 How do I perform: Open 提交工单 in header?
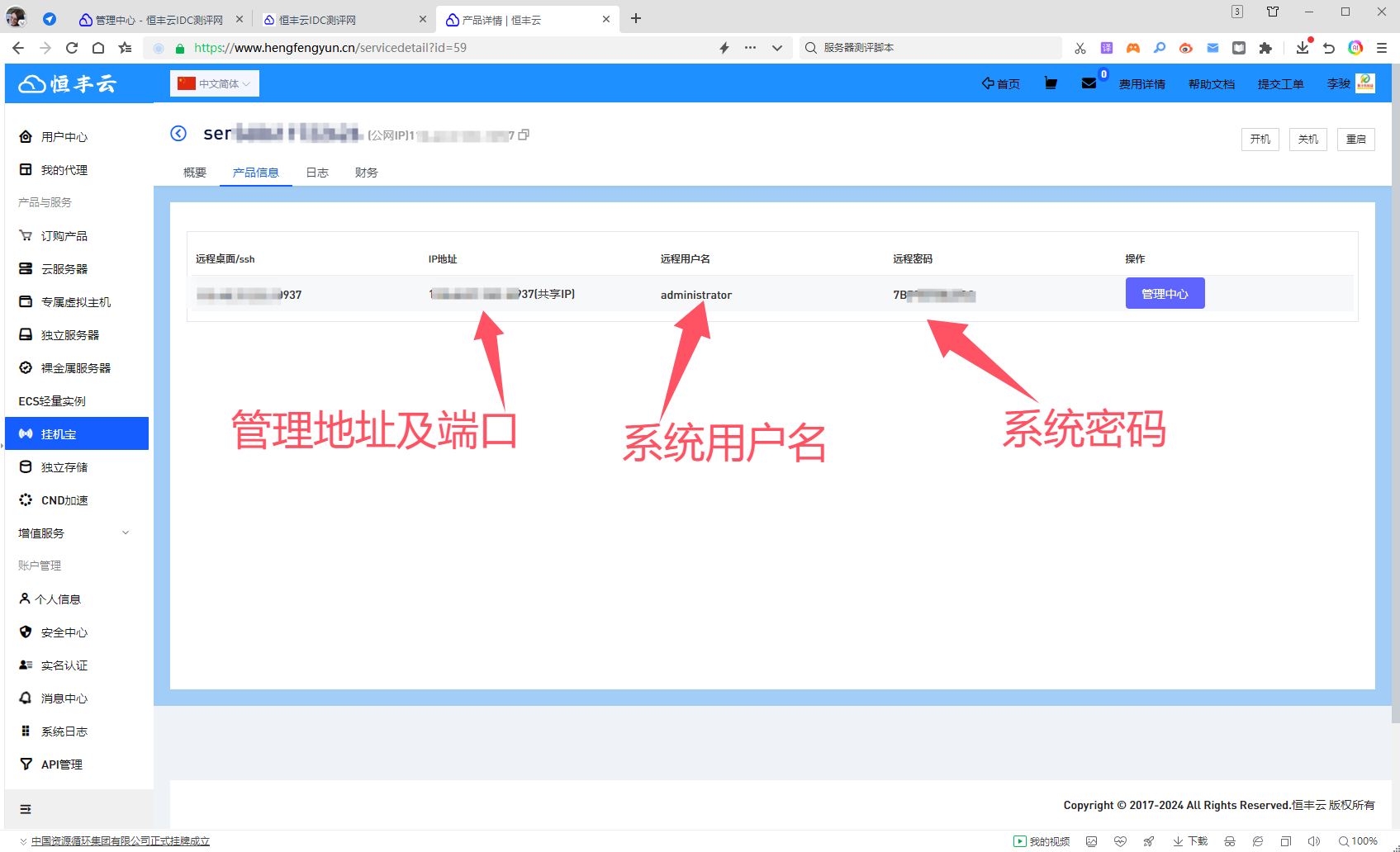point(1281,83)
